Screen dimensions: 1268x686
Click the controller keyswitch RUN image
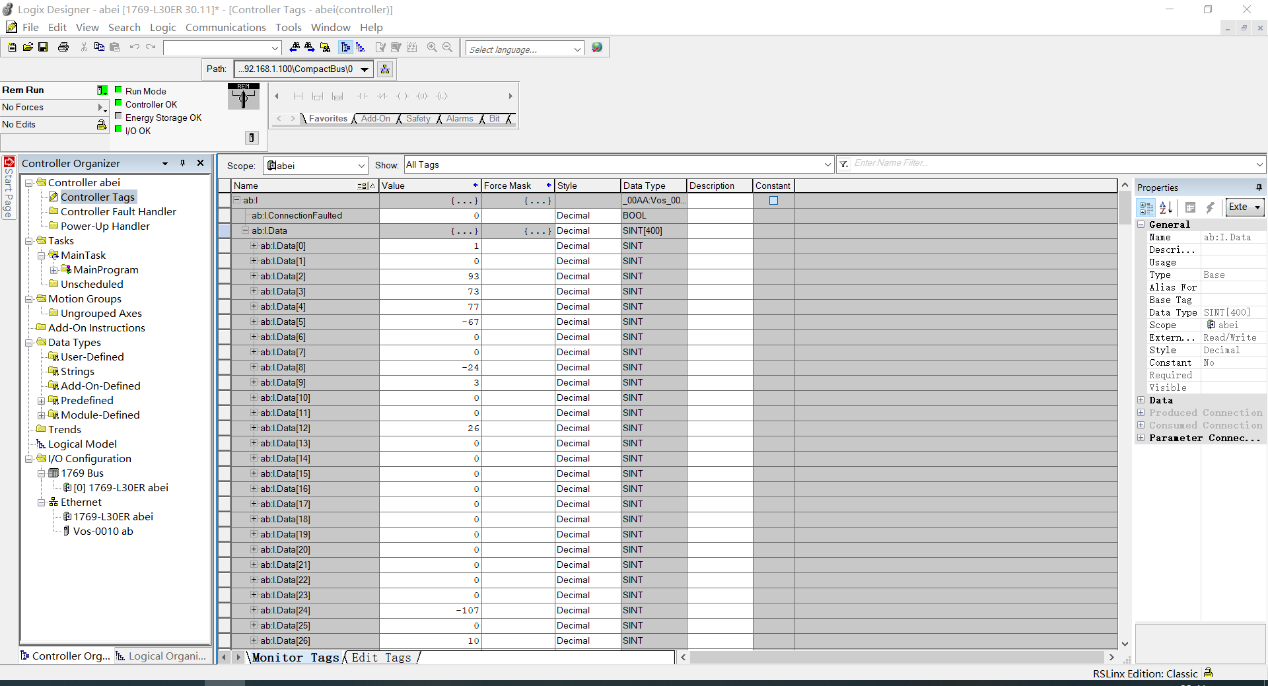(x=243, y=97)
